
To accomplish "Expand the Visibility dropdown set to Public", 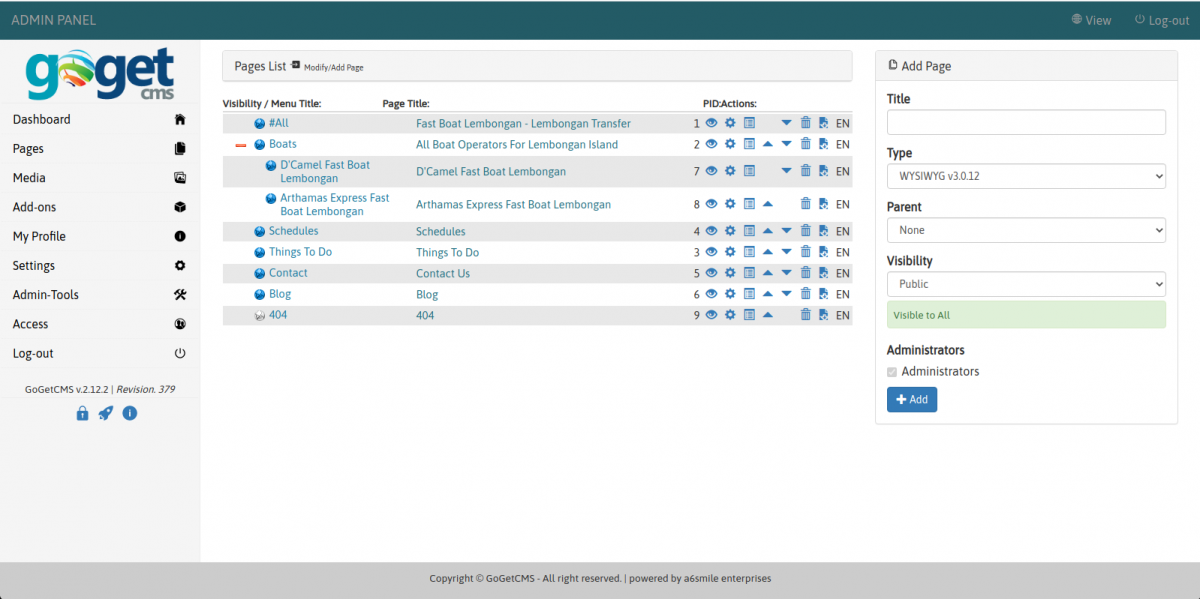I will 1026,284.
